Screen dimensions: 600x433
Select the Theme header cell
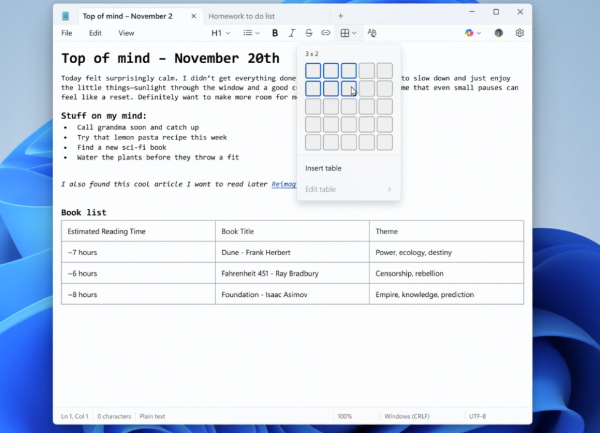point(446,231)
